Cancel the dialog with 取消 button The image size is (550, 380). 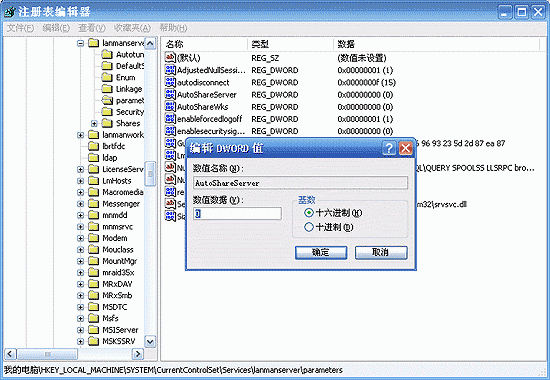pos(381,253)
